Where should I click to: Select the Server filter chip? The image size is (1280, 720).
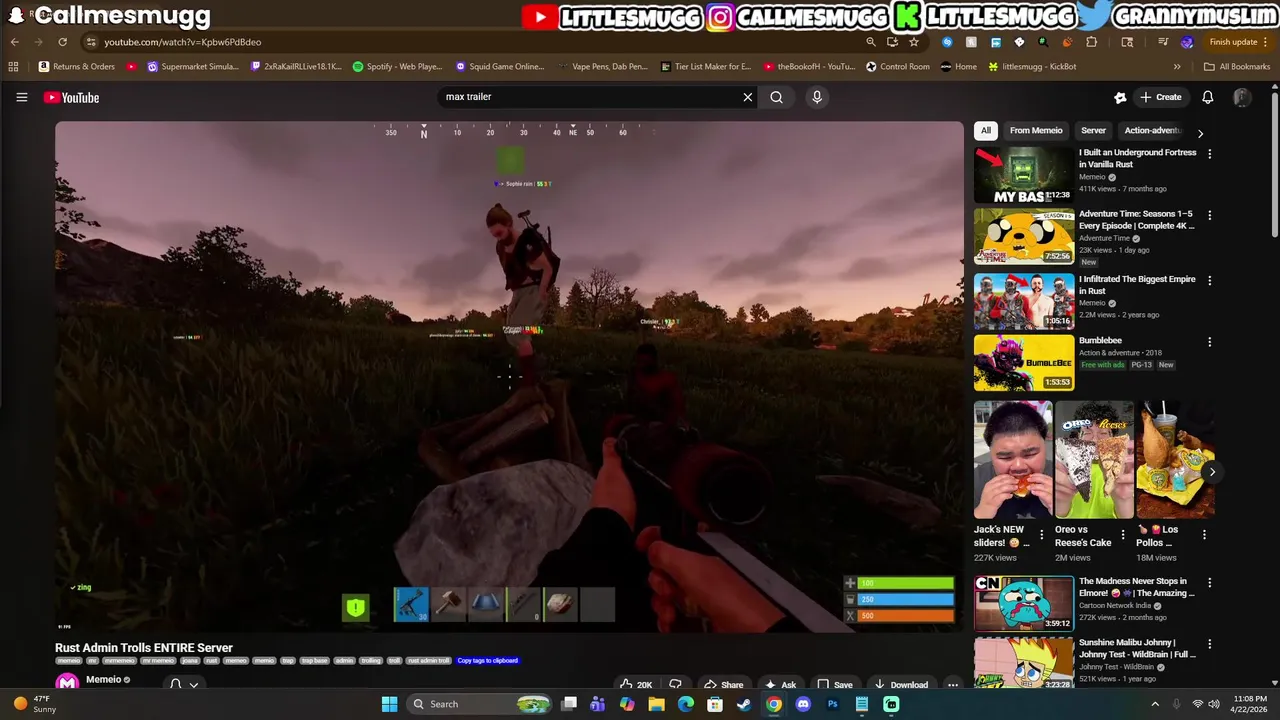click(1093, 130)
